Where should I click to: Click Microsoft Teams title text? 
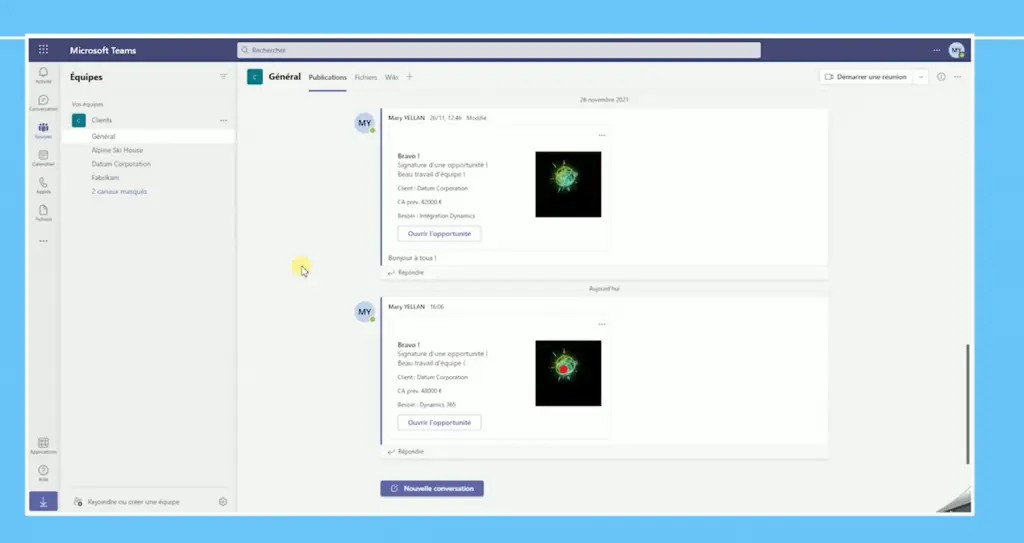(x=103, y=50)
